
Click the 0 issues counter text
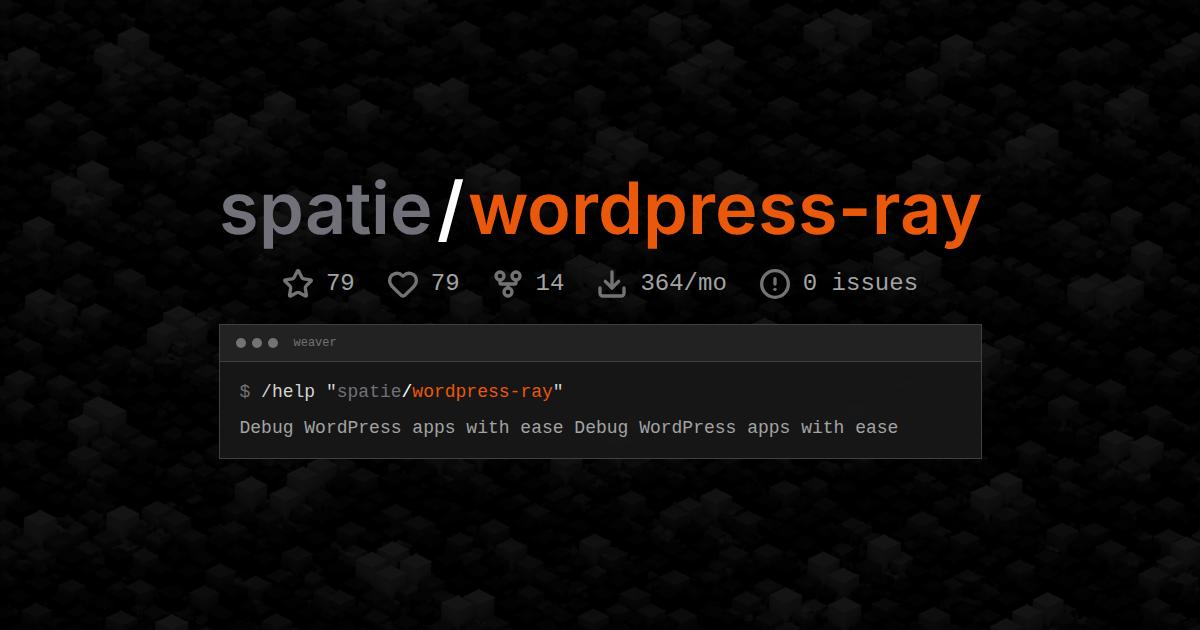tap(860, 283)
